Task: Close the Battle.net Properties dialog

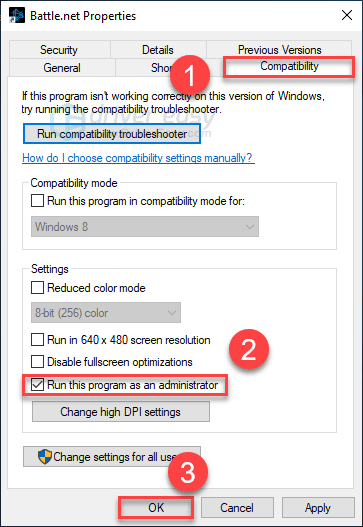Action: click(347, 15)
